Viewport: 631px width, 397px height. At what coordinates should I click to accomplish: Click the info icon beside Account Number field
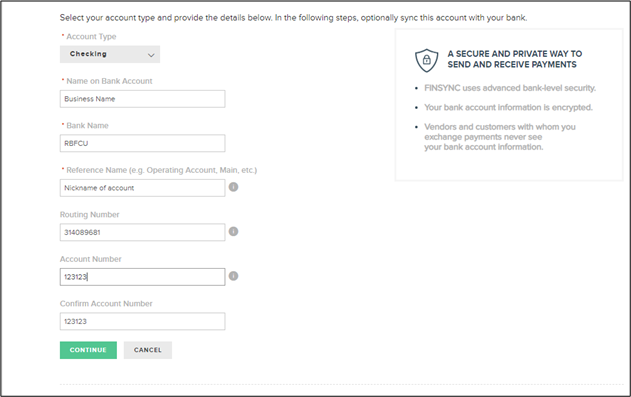(233, 276)
